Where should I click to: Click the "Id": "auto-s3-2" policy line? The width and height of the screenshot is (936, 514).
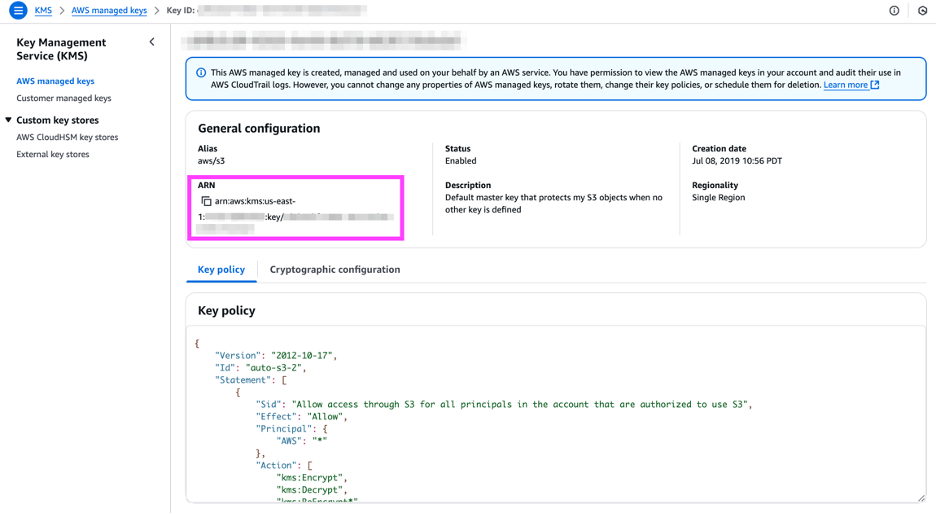pos(260,368)
